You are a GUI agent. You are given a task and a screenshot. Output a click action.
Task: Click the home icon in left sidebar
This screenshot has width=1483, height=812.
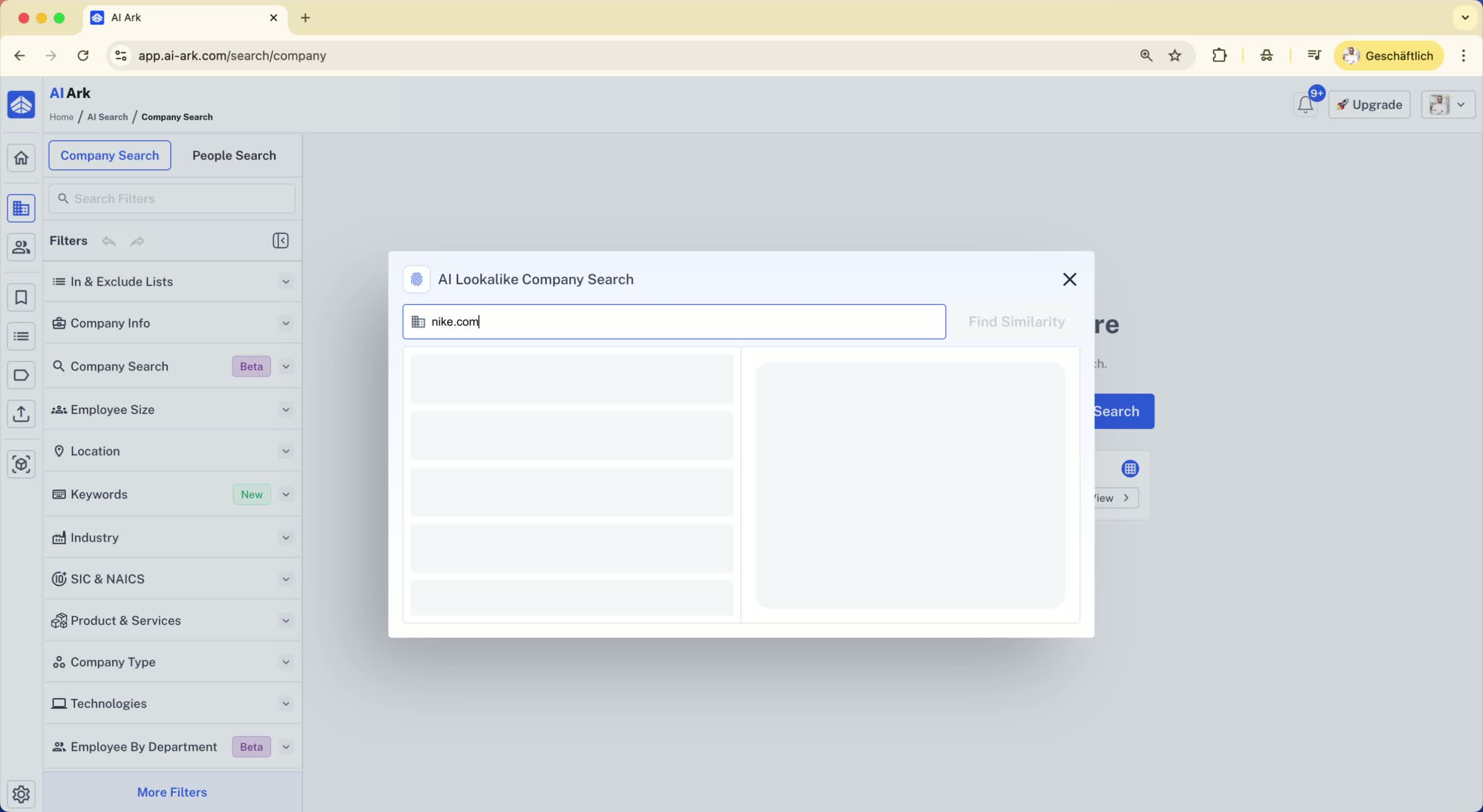[21, 158]
